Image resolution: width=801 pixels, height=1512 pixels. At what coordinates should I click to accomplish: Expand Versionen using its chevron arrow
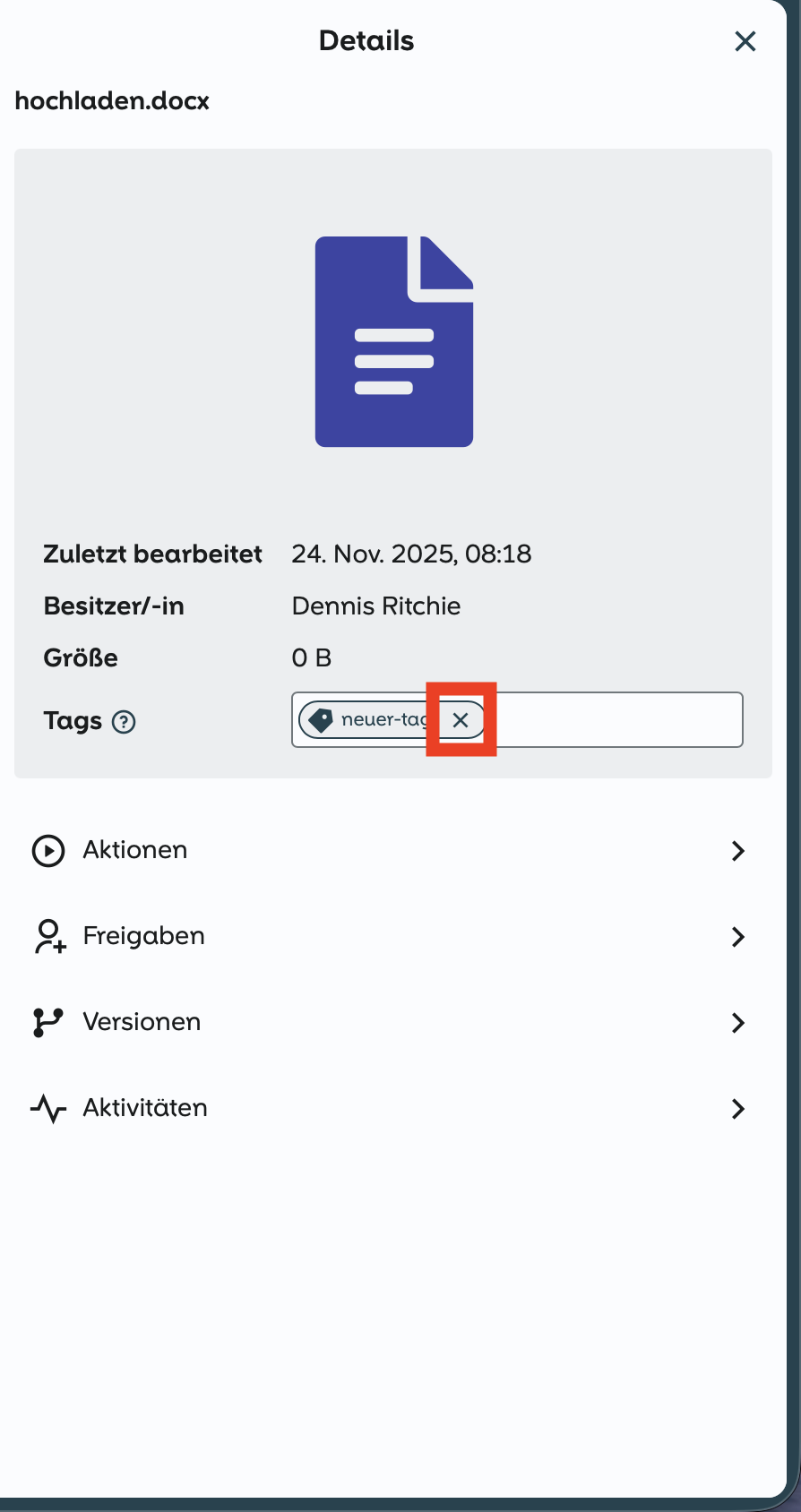pos(737,1023)
